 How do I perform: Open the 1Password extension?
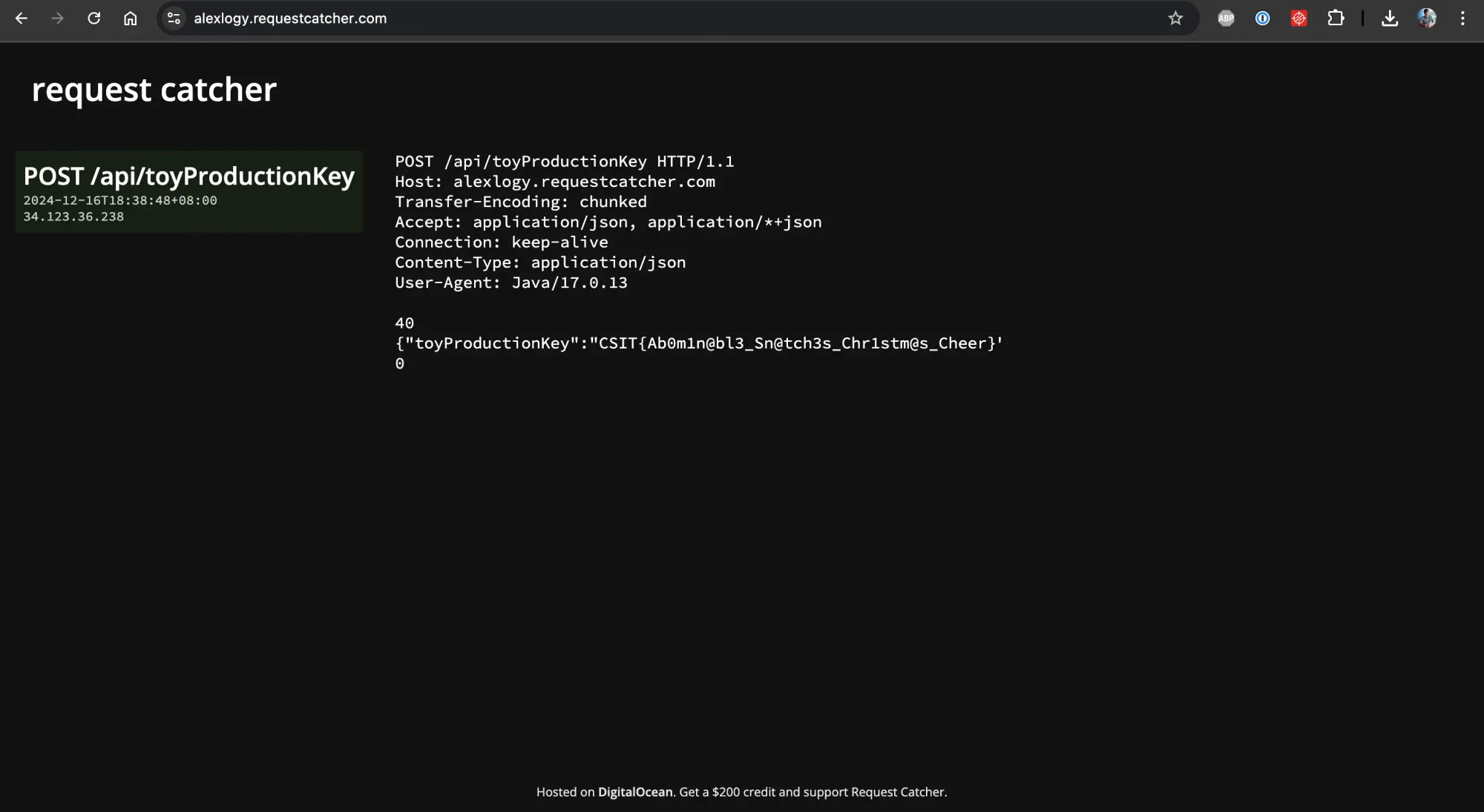(1263, 19)
